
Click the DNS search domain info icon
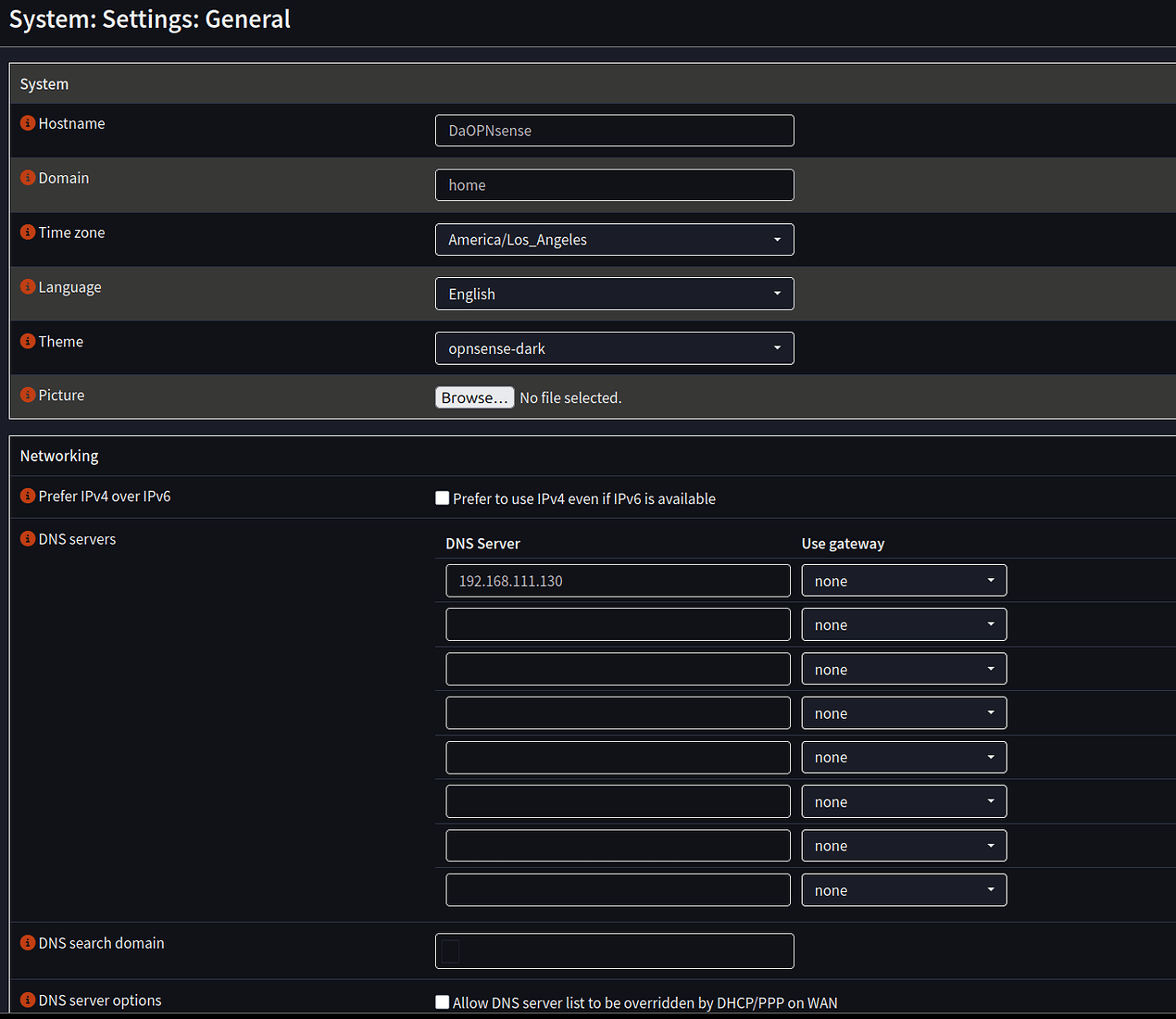click(x=26, y=943)
